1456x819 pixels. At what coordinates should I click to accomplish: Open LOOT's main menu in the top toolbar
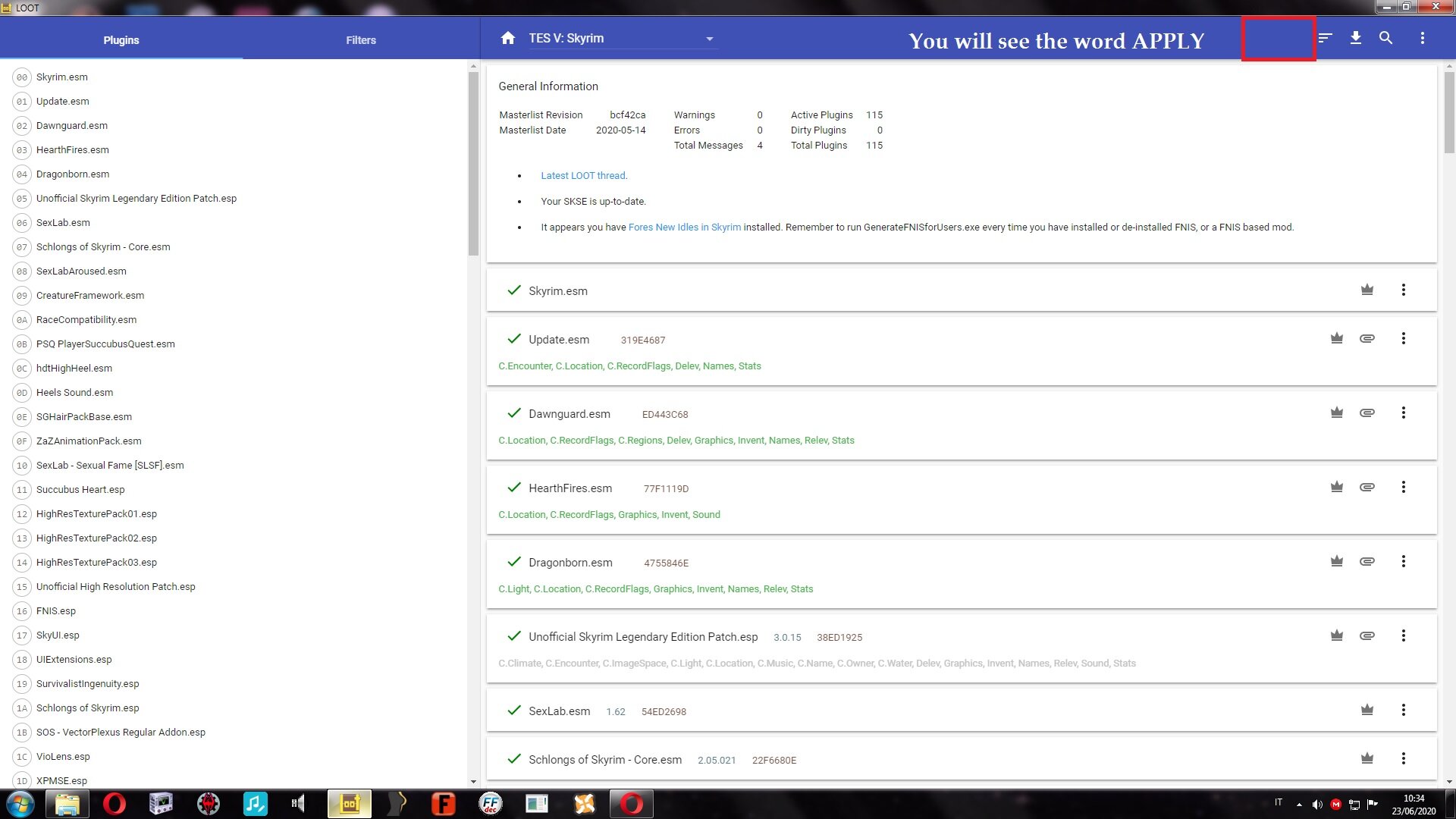point(1423,38)
